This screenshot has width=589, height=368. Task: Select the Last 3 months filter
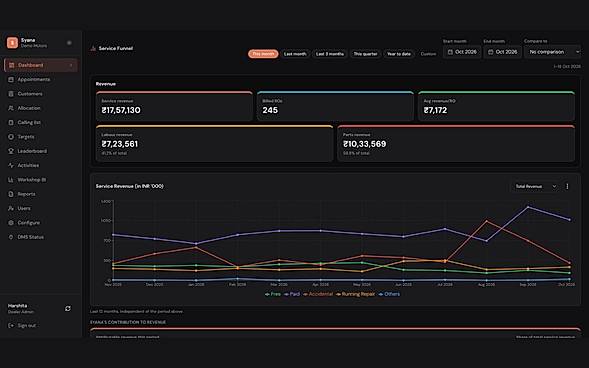click(x=329, y=54)
